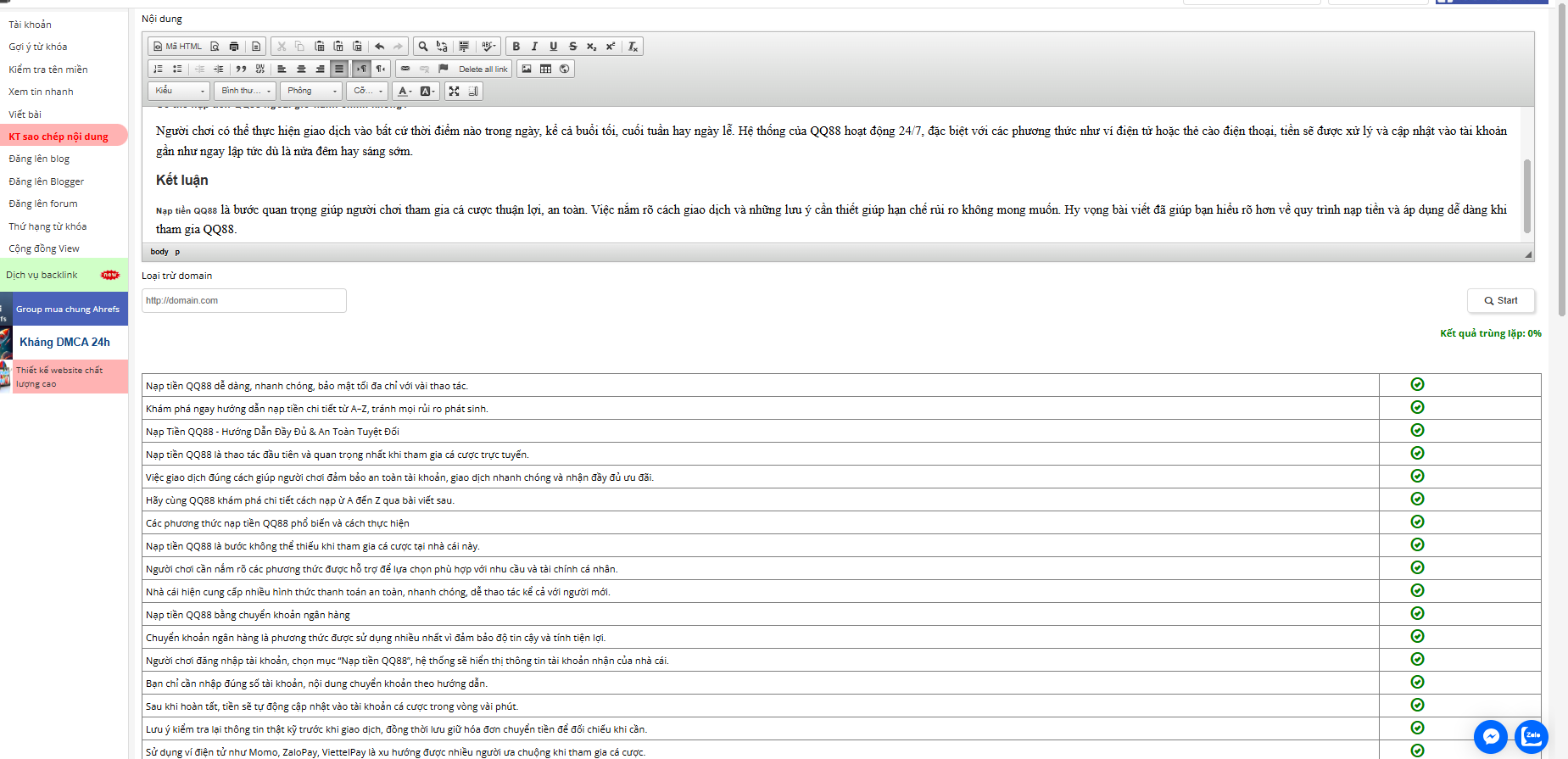The width and height of the screenshot is (1568, 759).
Task: Toggle left-to-right text direction
Action: [x=361, y=69]
